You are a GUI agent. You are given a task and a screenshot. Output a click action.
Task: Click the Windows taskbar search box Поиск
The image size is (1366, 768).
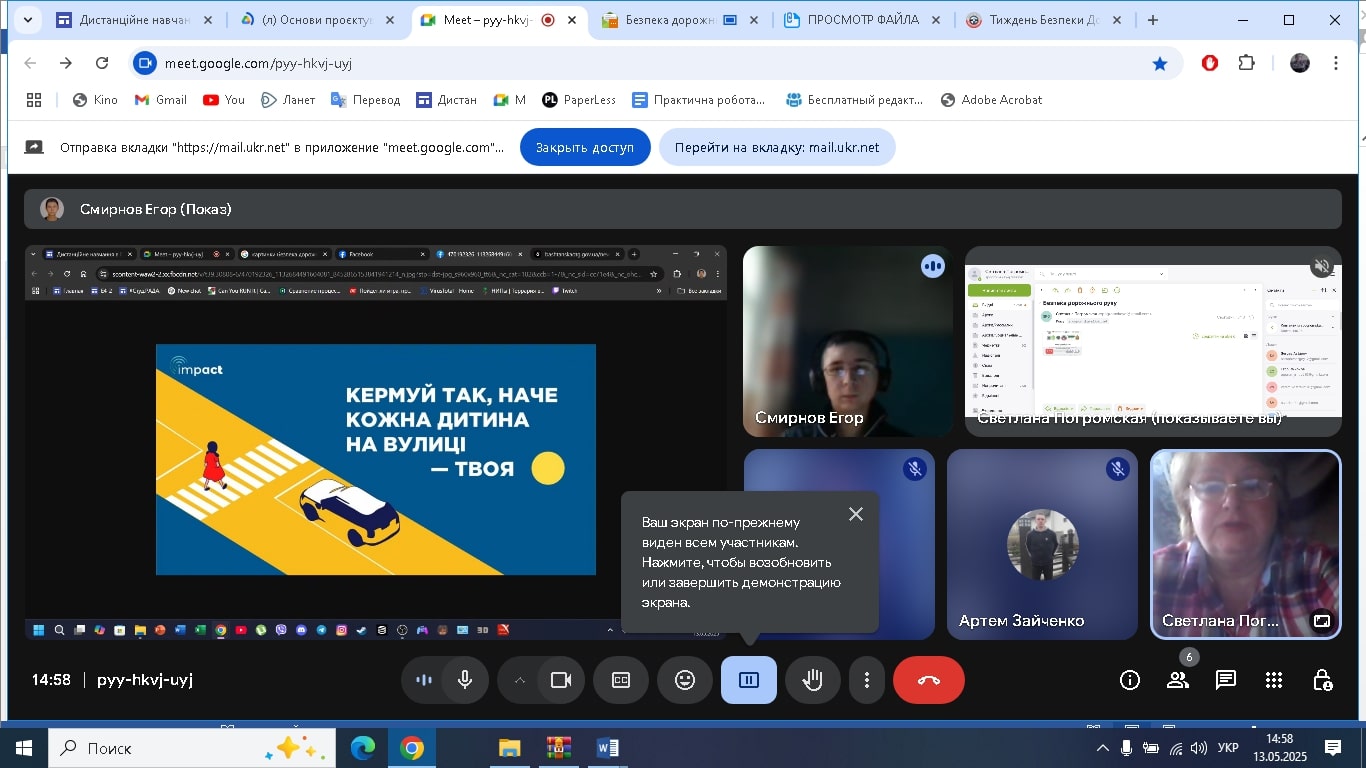191,748
